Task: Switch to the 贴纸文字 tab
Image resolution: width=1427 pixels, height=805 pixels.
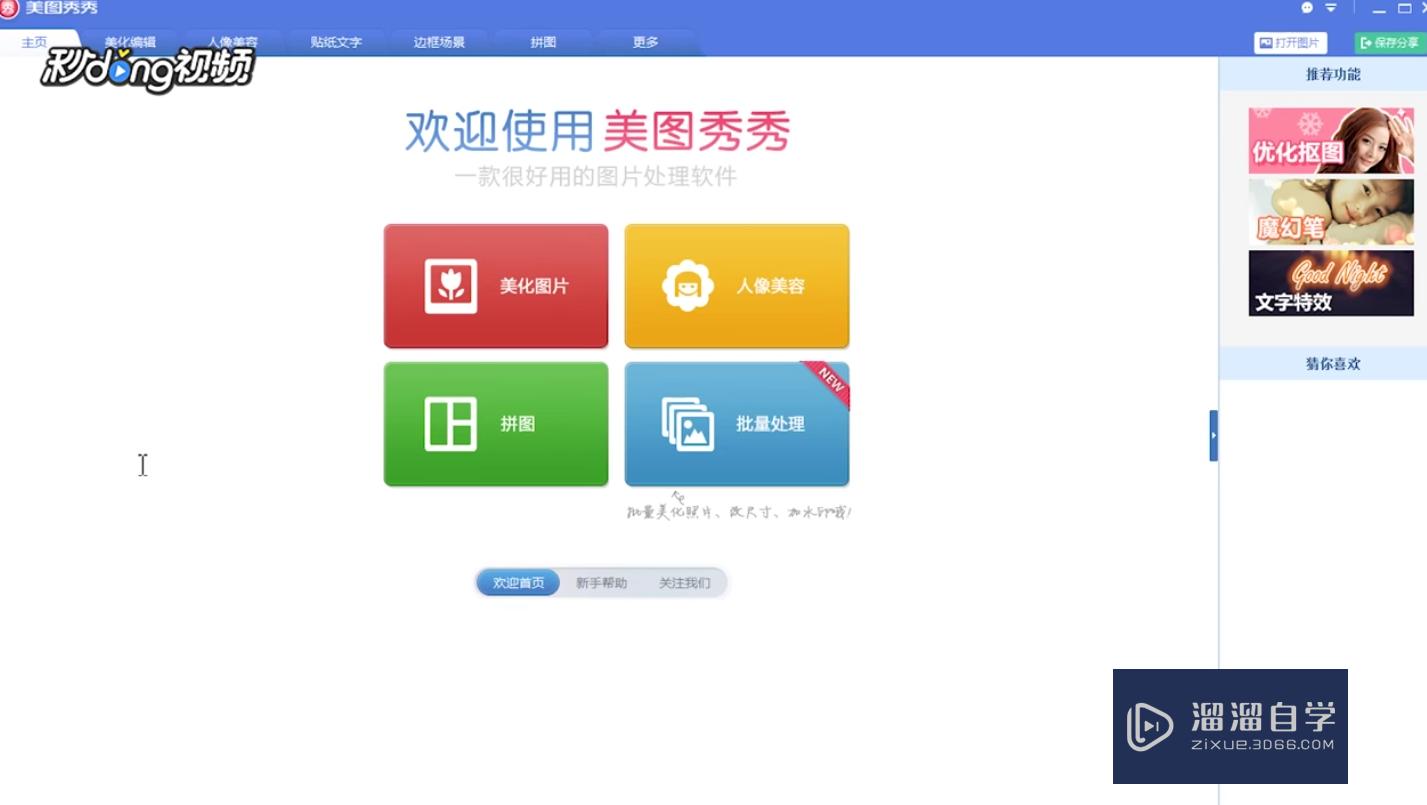Action: pos(336,42)
